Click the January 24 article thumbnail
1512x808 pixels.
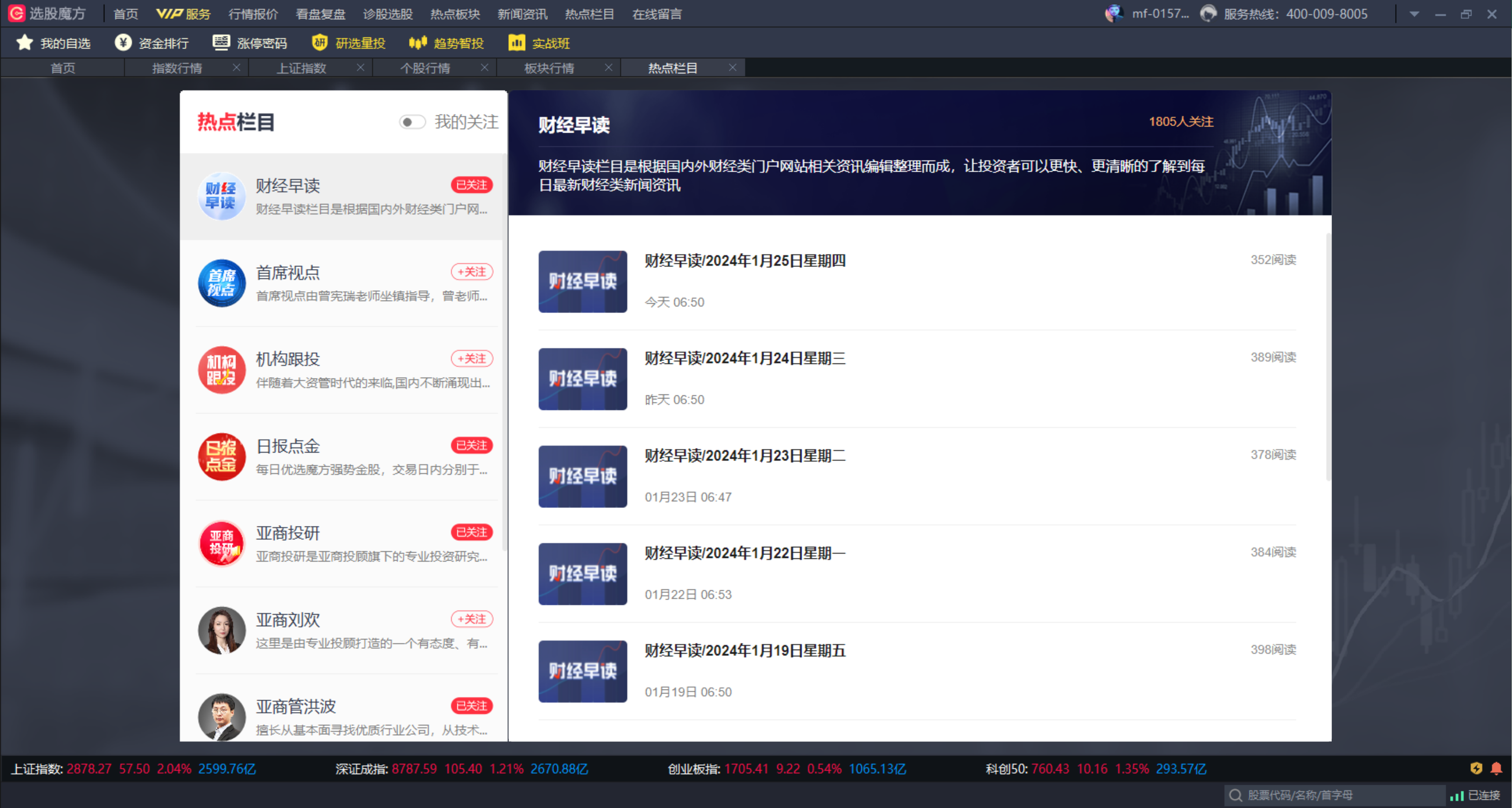point(582,379)
